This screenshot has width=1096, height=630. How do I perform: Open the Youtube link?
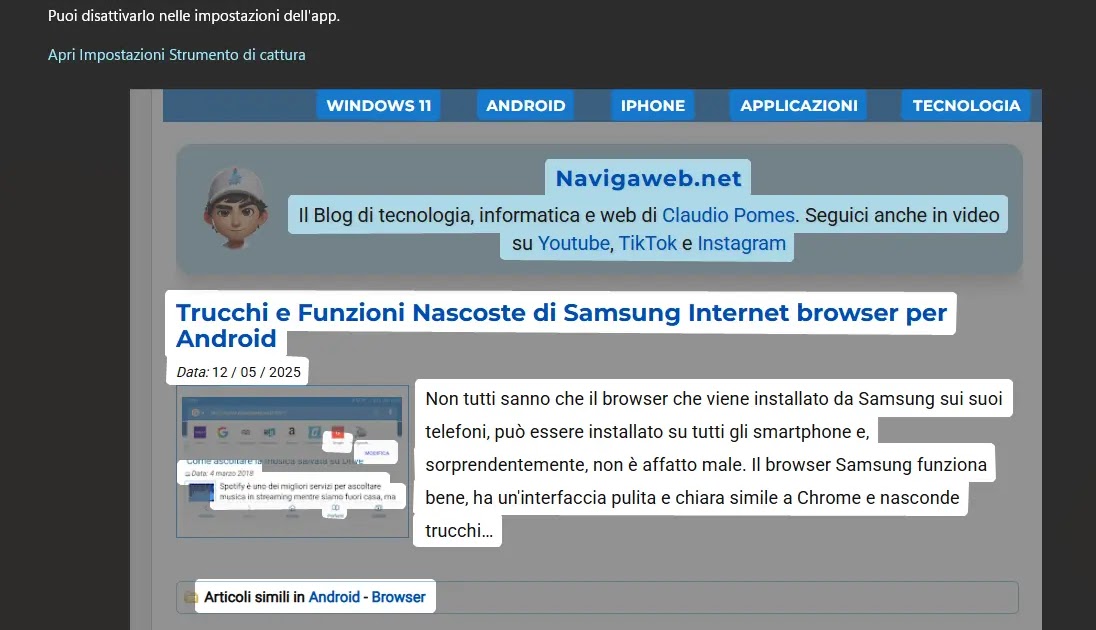pos(573,243)
